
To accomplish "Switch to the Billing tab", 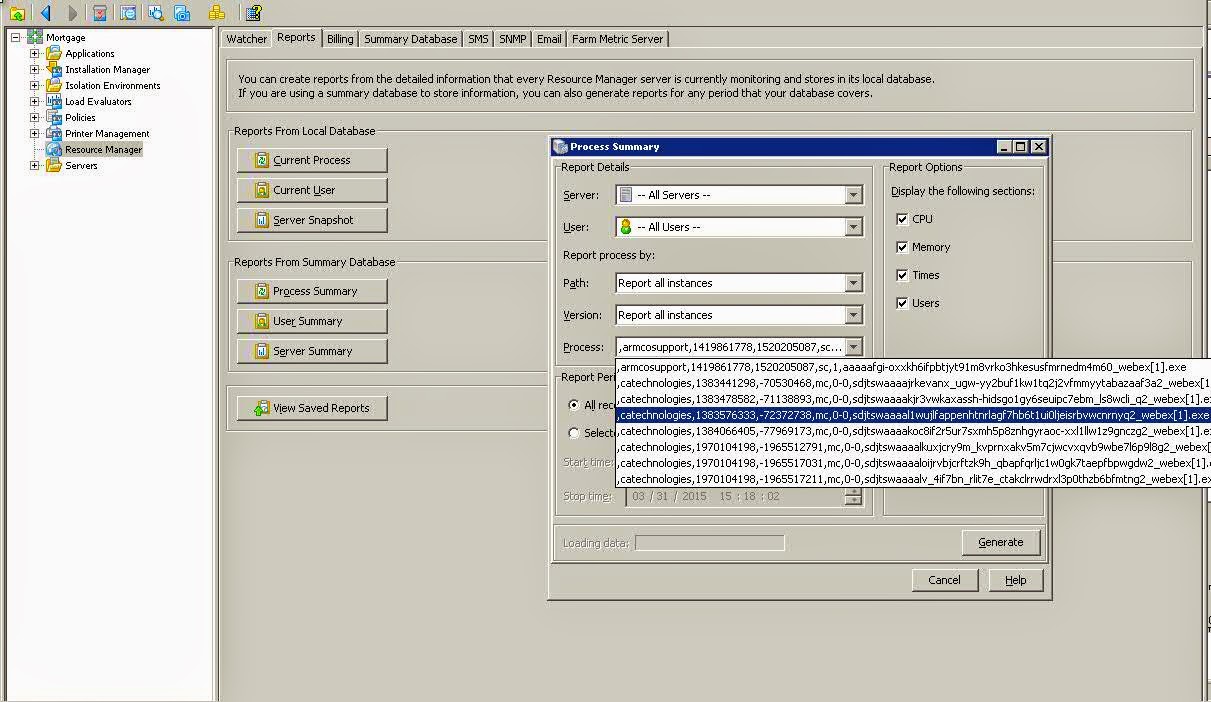I will (340, 39).
